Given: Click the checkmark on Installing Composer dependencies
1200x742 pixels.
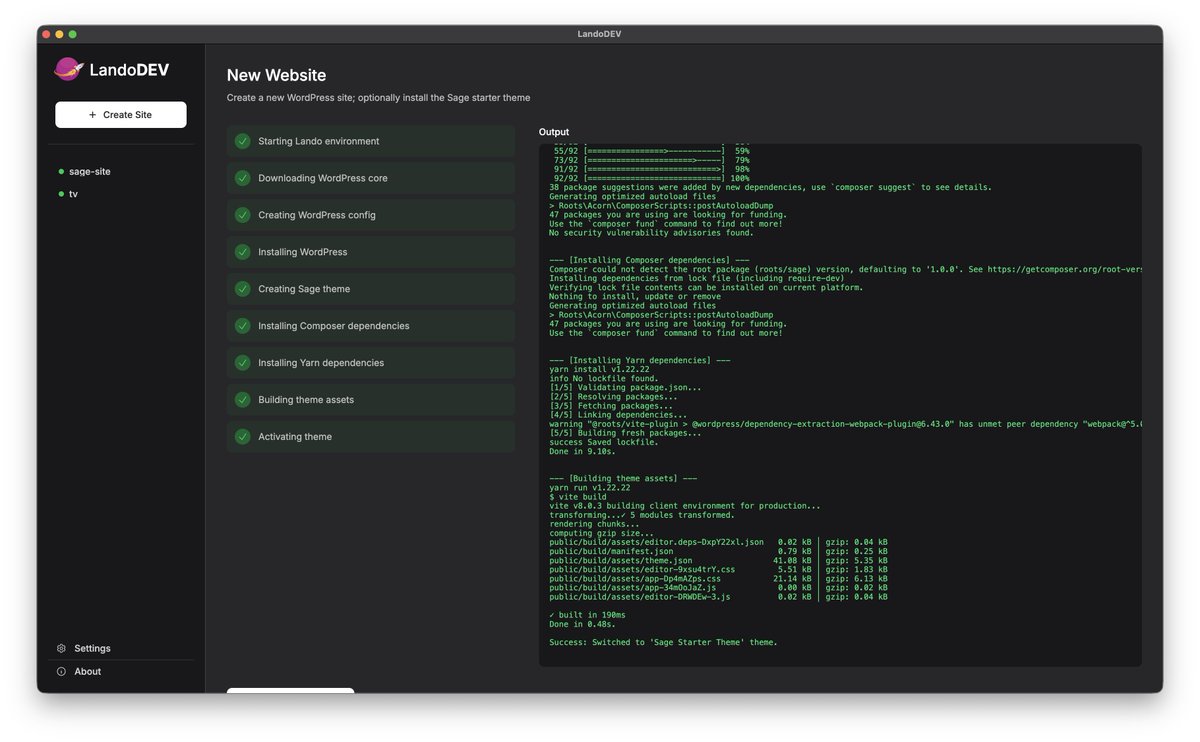Looking at the screenshot, I should (241, 325).
